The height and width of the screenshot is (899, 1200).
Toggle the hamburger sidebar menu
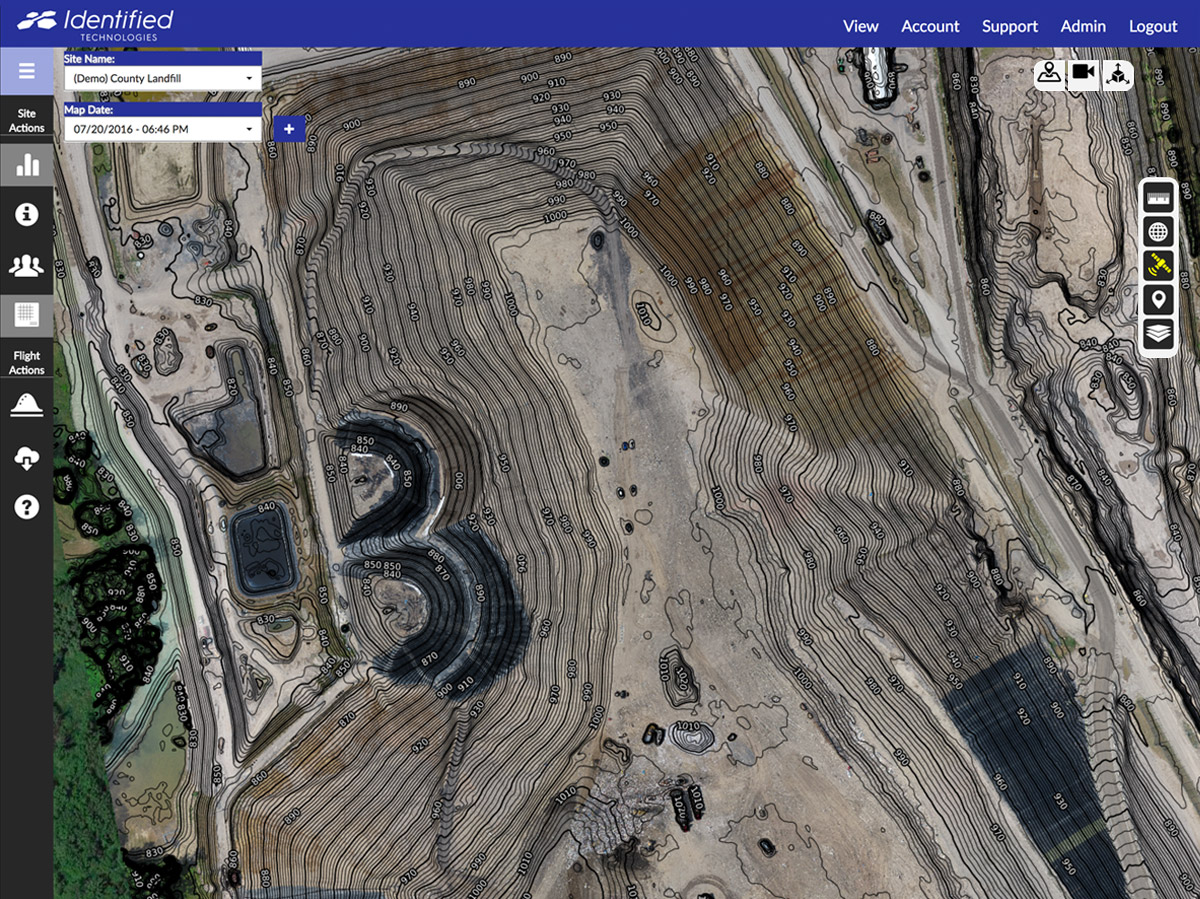click(26, 71)
